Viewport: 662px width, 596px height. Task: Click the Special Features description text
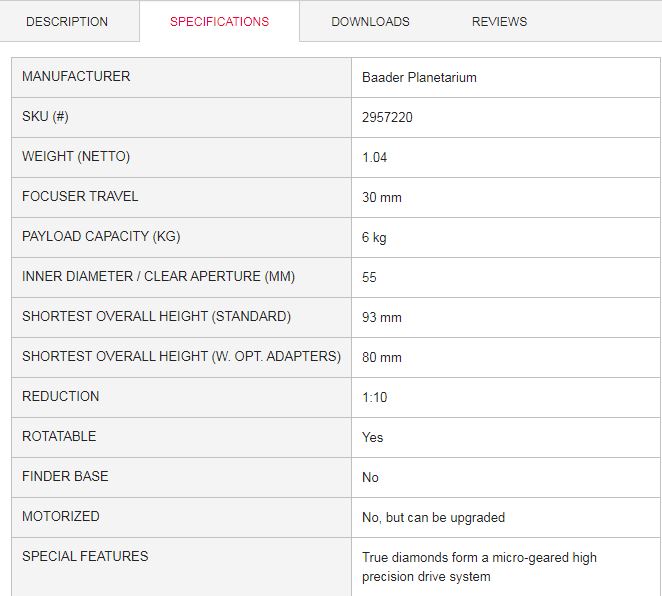479,567
